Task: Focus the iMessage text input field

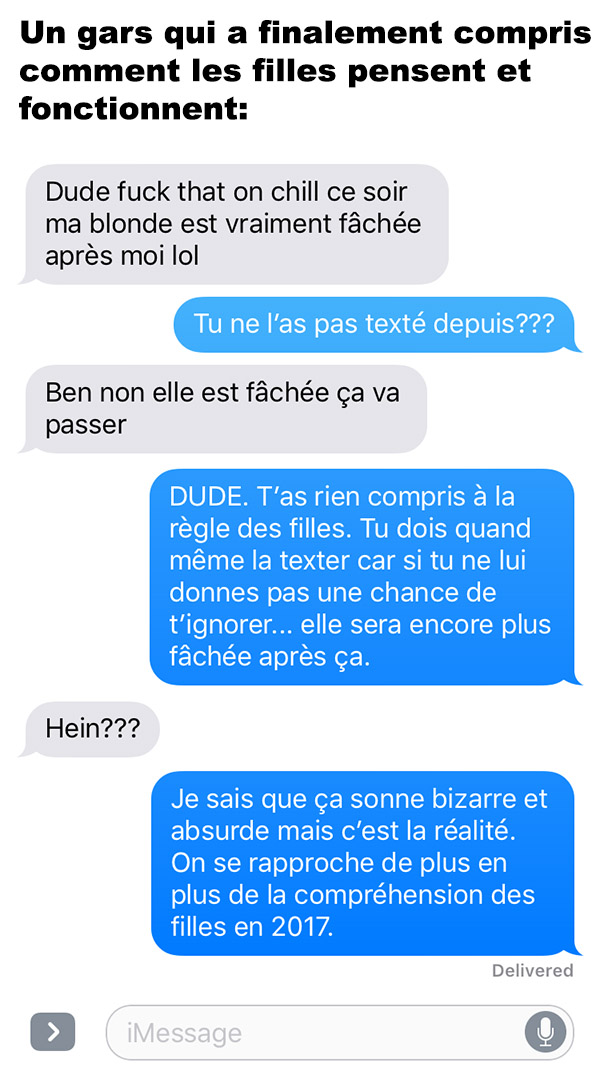Action: [339, 1032]
